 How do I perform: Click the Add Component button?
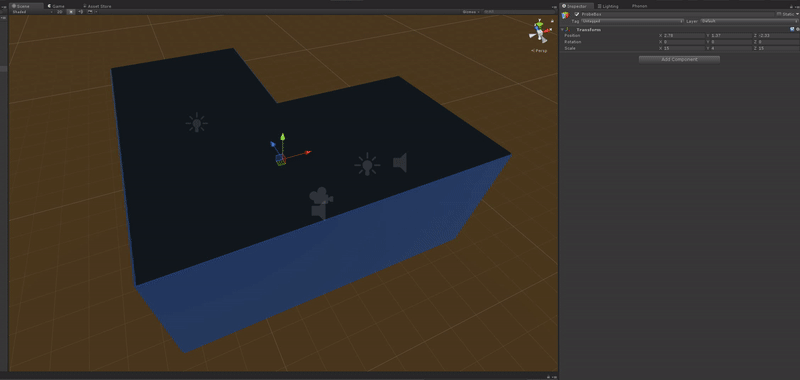[x=679, y=59]
